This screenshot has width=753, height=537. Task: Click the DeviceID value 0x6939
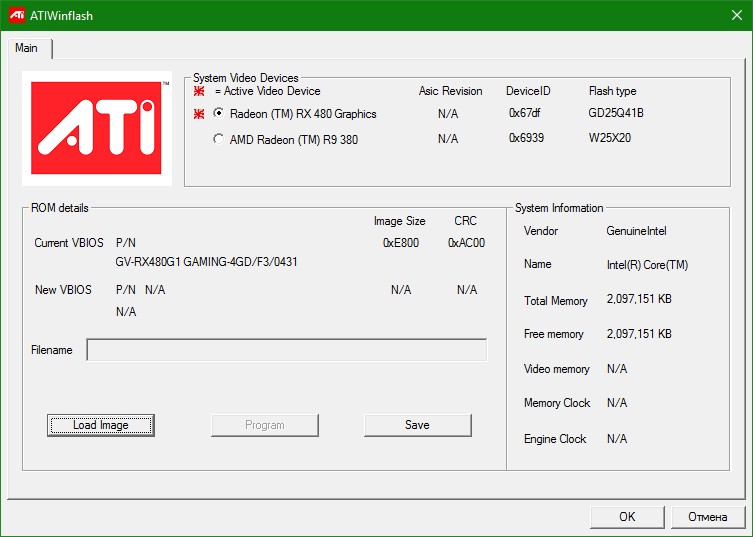coord(526,138)
